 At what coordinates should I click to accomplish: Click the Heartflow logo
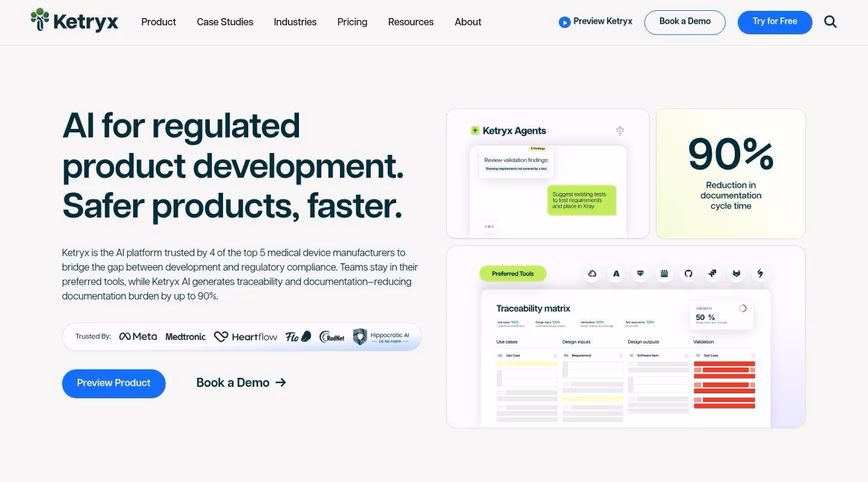click(x=245, y=336)
